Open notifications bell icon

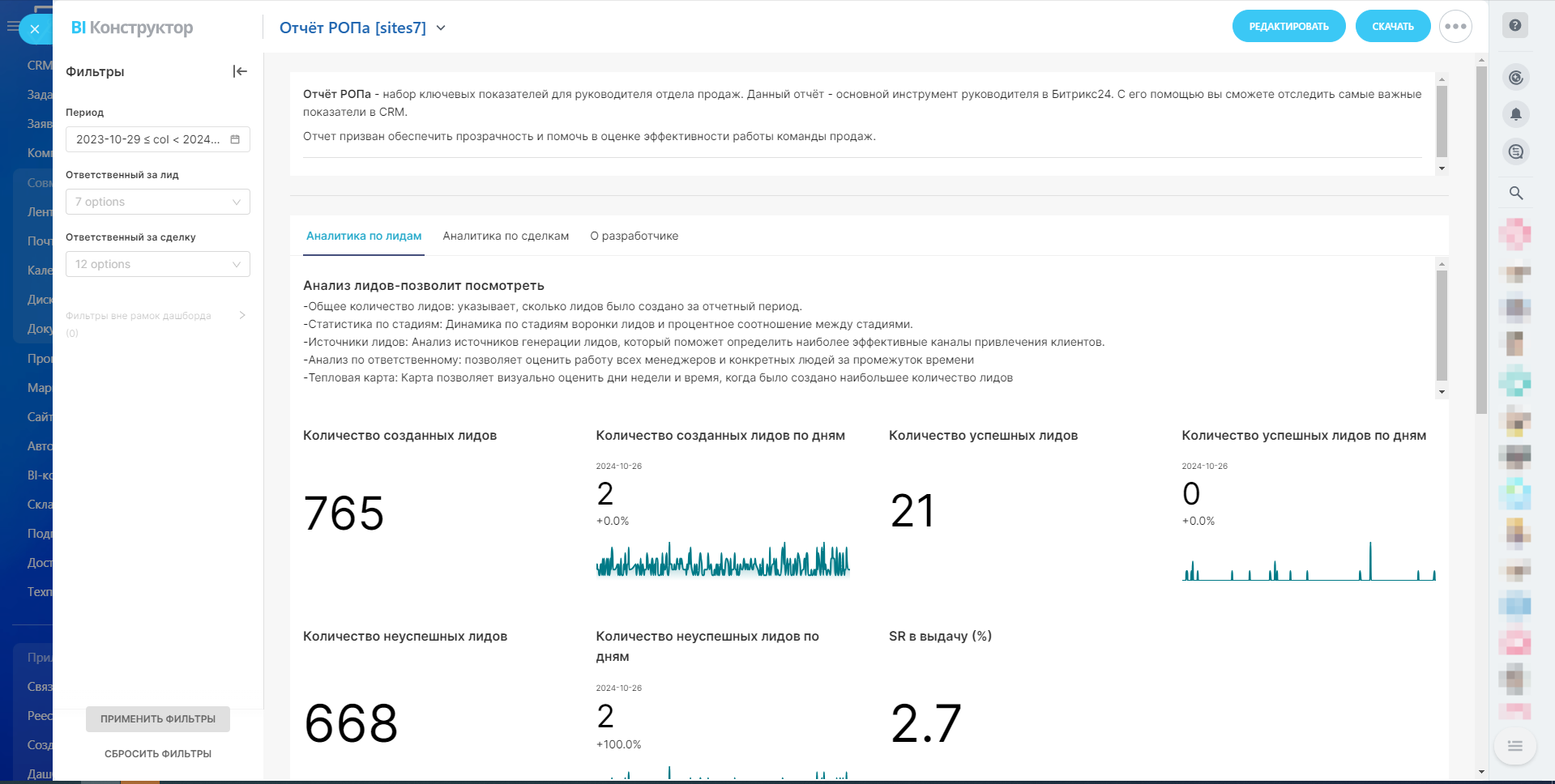point(1515,114)
